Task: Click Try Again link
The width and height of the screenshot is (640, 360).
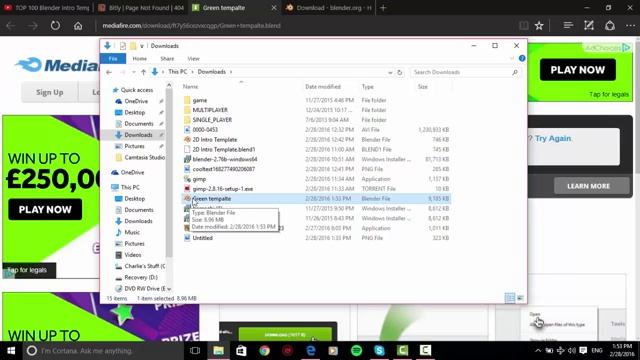Action: coord(553,138)
